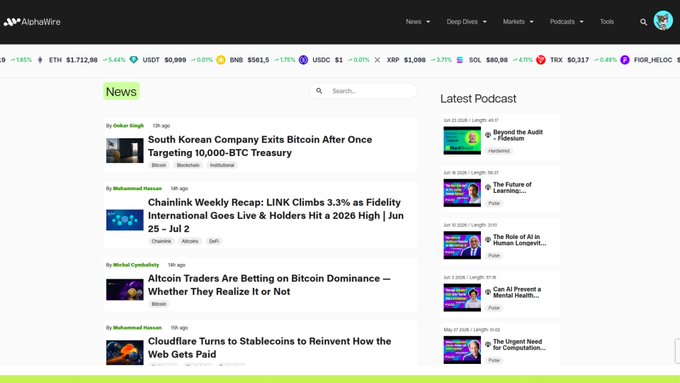
Task: Open Altcoin Traders article thumbnail
Action: (125, 290)
